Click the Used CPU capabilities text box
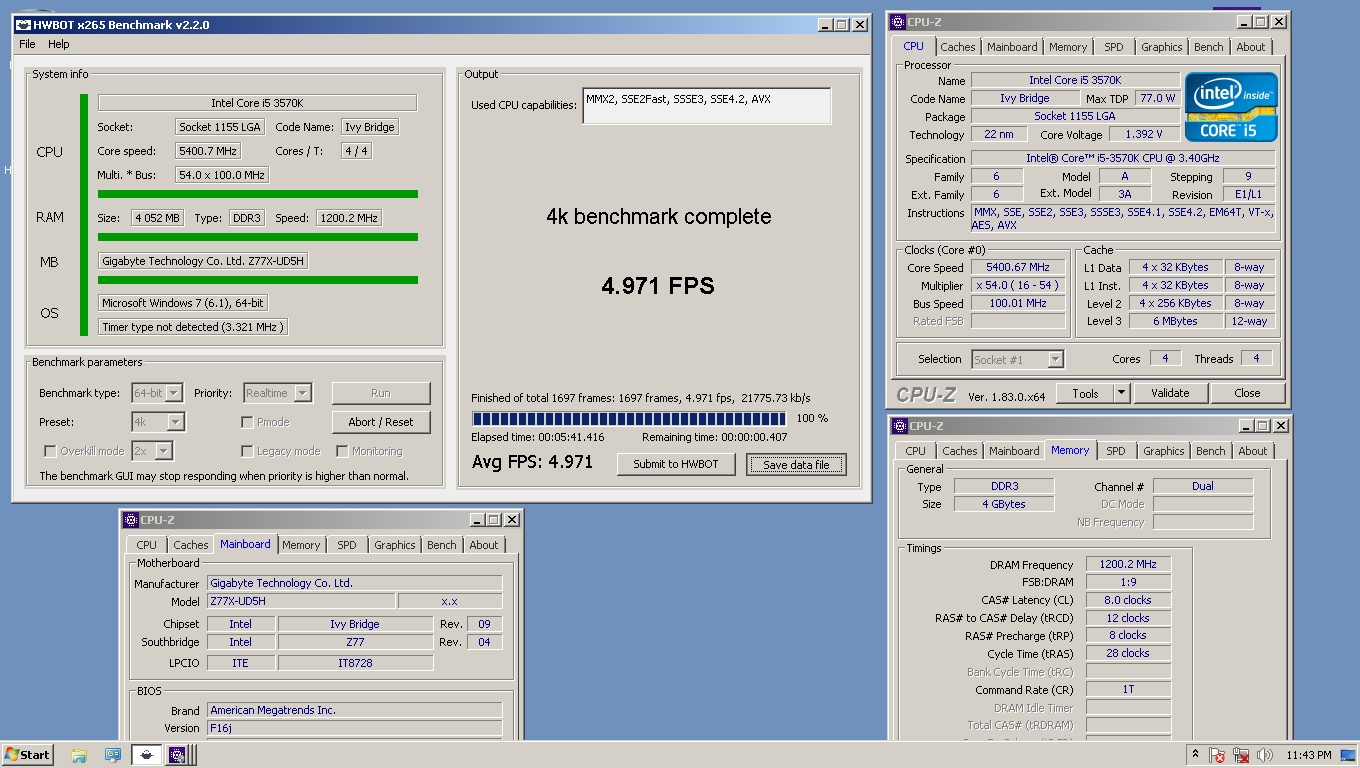This screenshot has width=1360, height=768. (x=707, y=106)
